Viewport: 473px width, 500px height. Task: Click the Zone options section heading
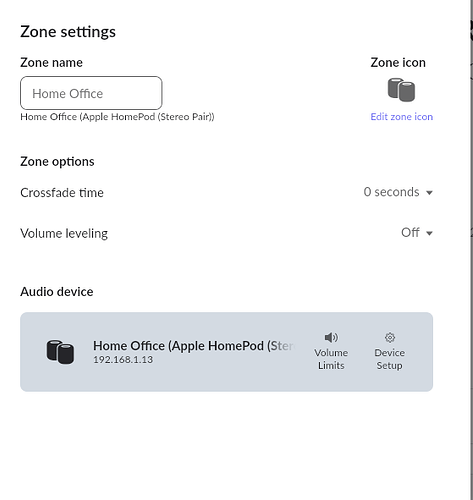57,162
